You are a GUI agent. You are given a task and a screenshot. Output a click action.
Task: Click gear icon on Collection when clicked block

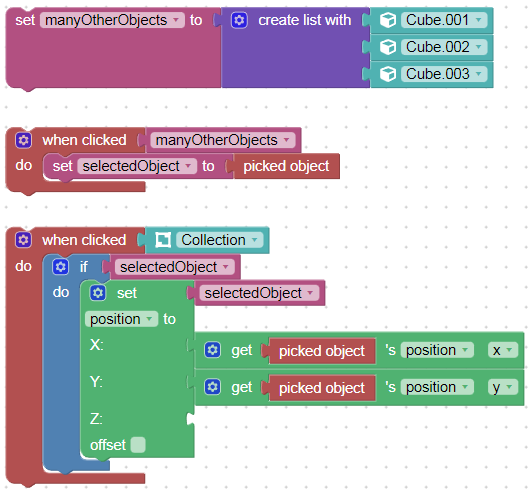click(x=23, y=240)
